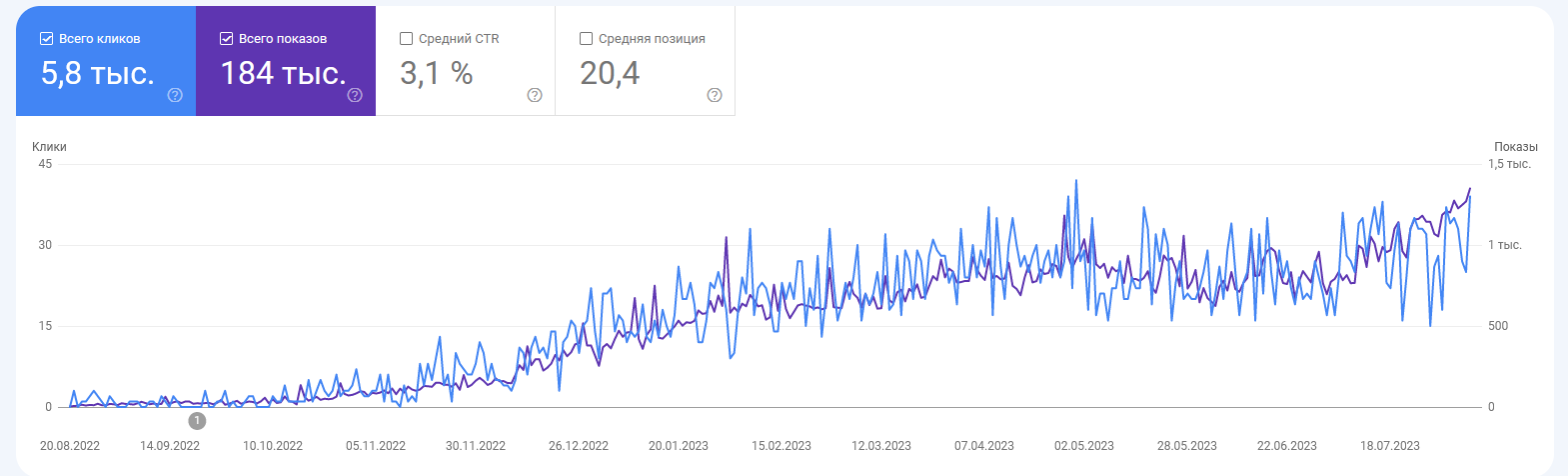This screenshot has height=476, width=1568.
Task: Open help tooltip for Всего показов
Action: [355, 95]
